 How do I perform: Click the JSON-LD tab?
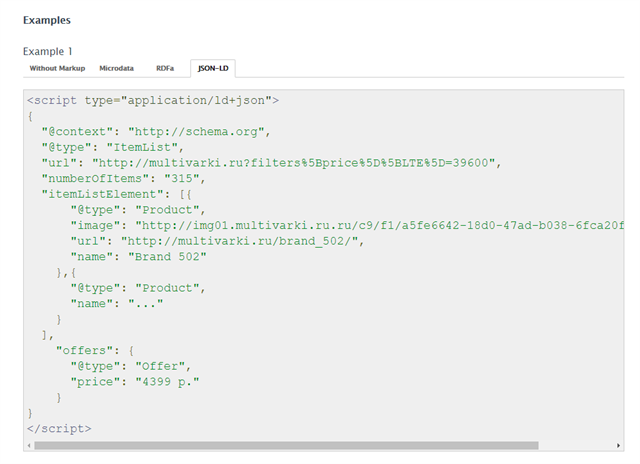pyautogui.click(x=213, y=68)
